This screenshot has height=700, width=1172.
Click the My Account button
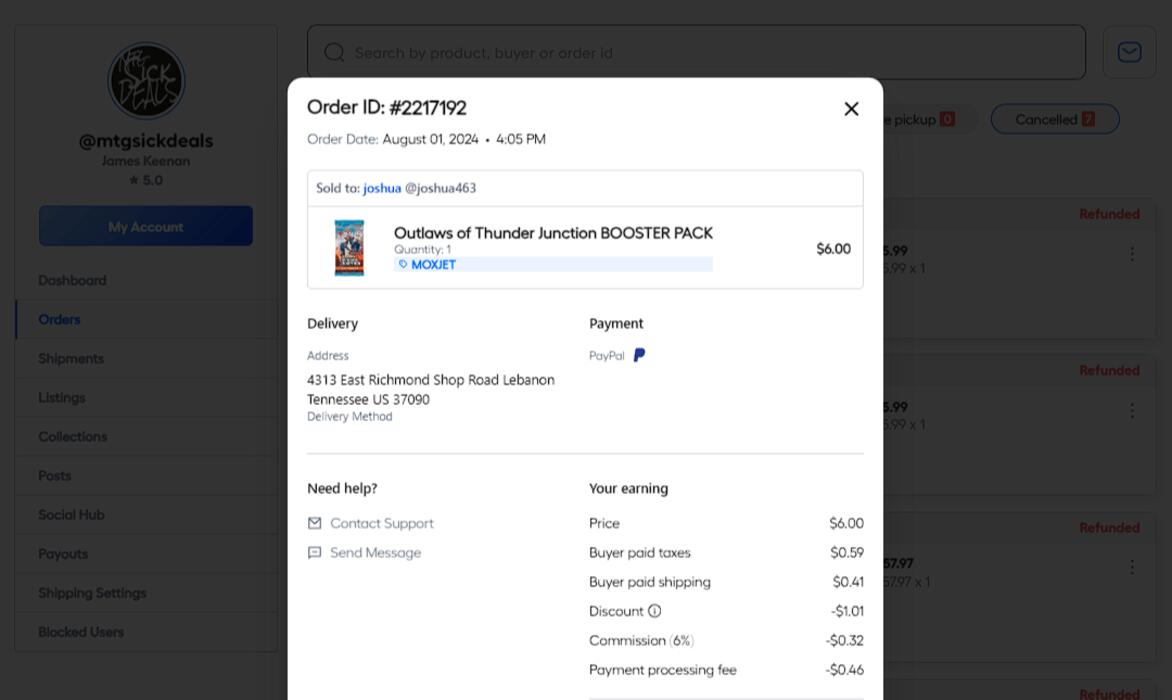coord(146,226)
